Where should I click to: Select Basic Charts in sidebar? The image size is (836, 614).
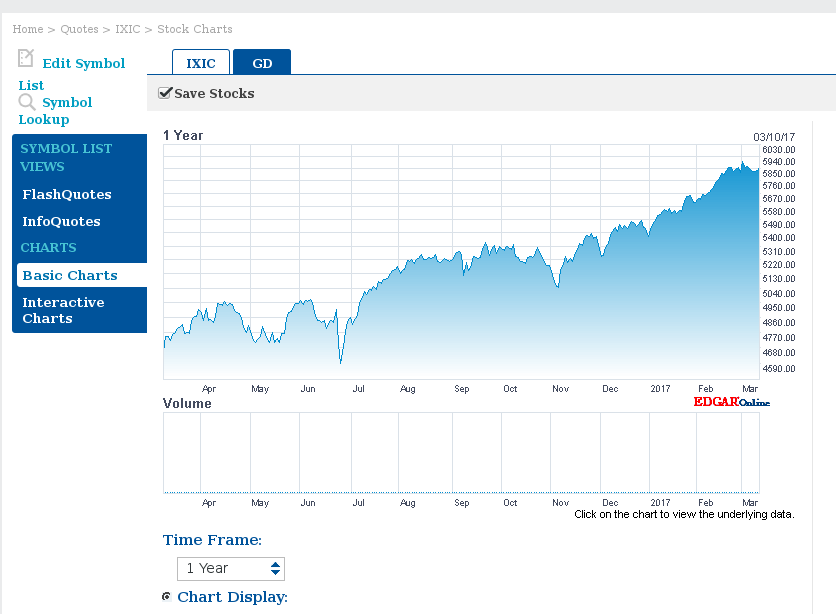82,275
